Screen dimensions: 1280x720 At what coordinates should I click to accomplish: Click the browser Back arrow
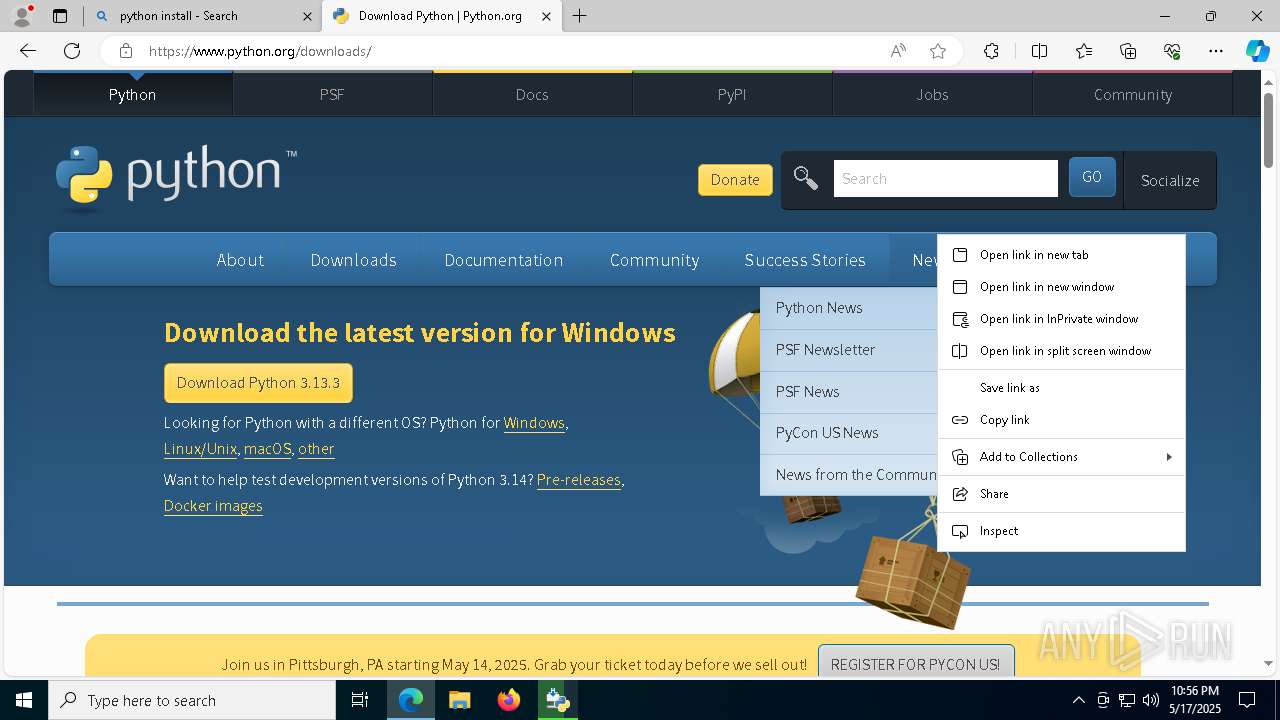pyautogui.click(x=28, y=51)
